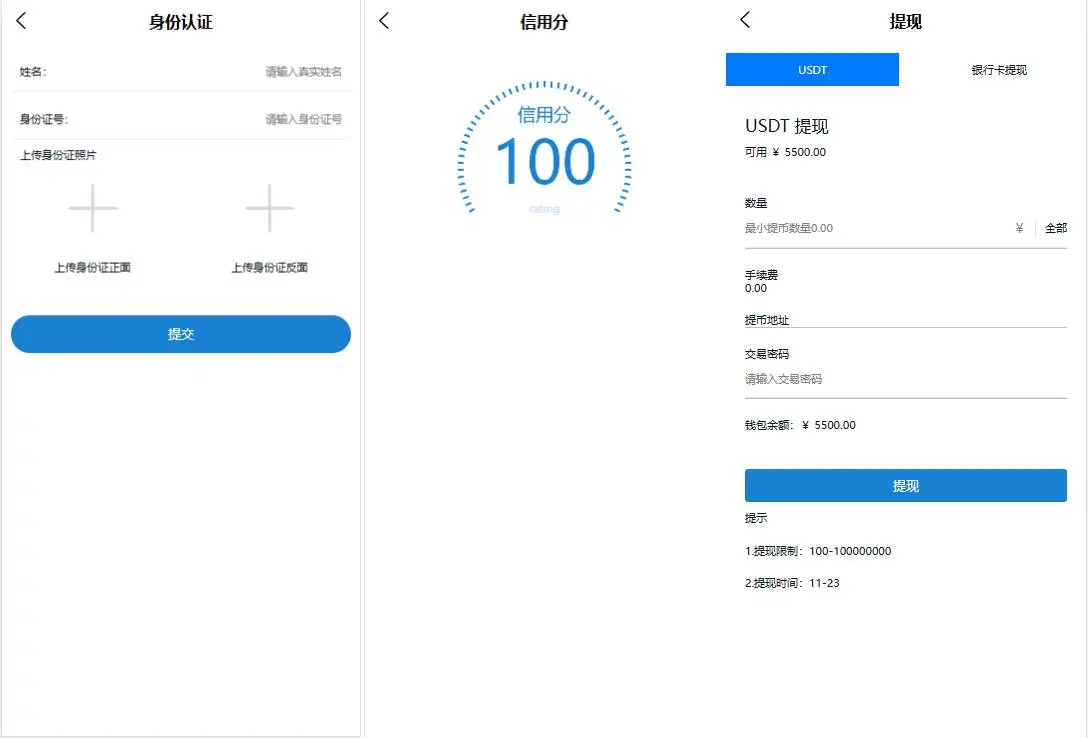This screenshot has width=1088, height=738.
Task: Tap the plus icon to upload ID front photo
Action: (92, 208)
